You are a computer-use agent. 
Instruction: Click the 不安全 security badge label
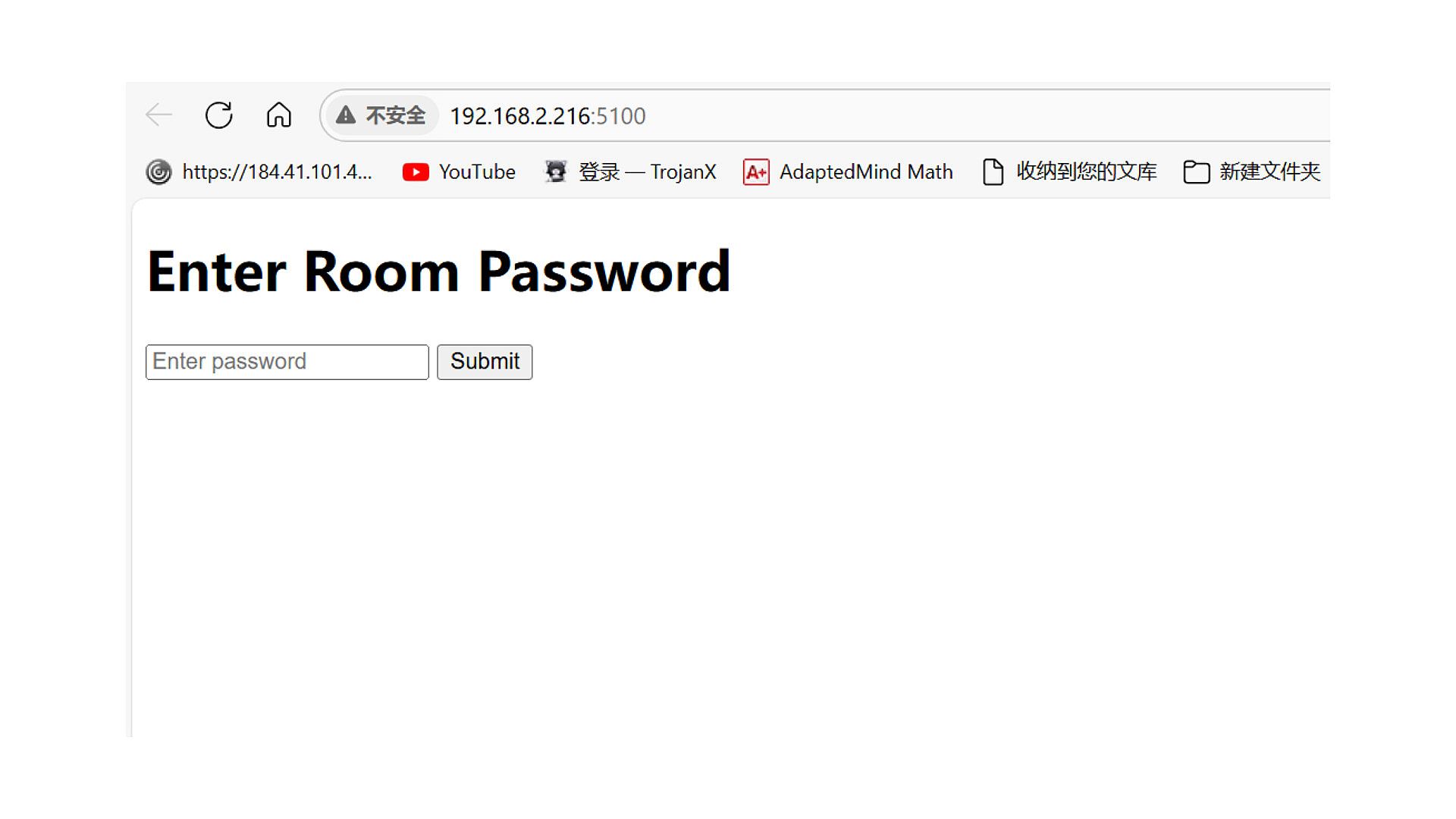396,115
